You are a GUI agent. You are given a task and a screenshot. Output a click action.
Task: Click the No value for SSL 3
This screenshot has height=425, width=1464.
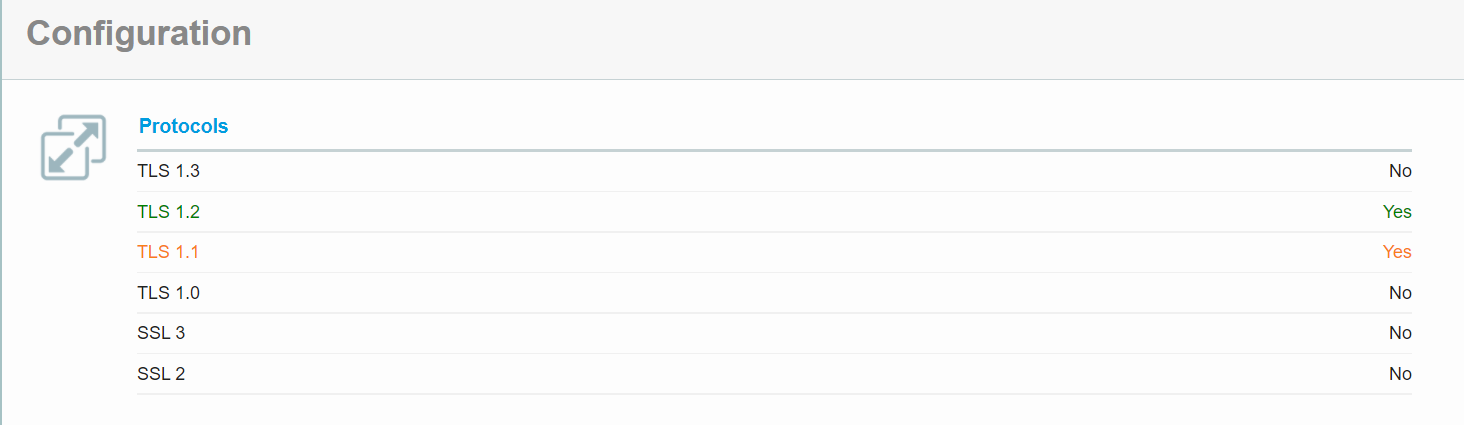1400,333
